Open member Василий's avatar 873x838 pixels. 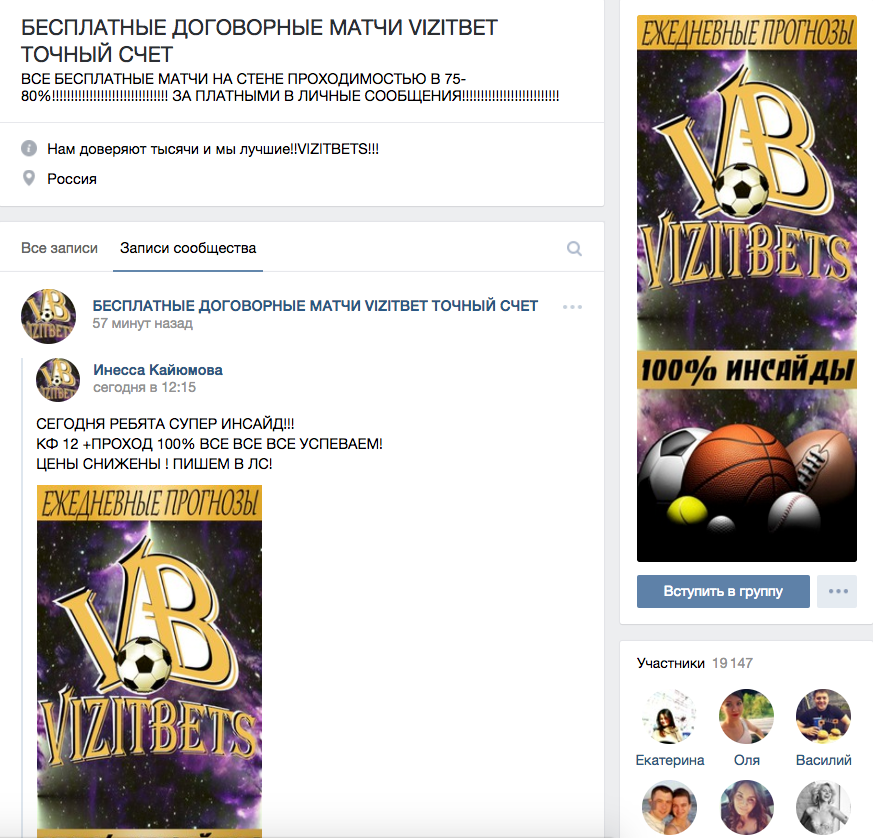pyautogui.click(x=823, y=717)
